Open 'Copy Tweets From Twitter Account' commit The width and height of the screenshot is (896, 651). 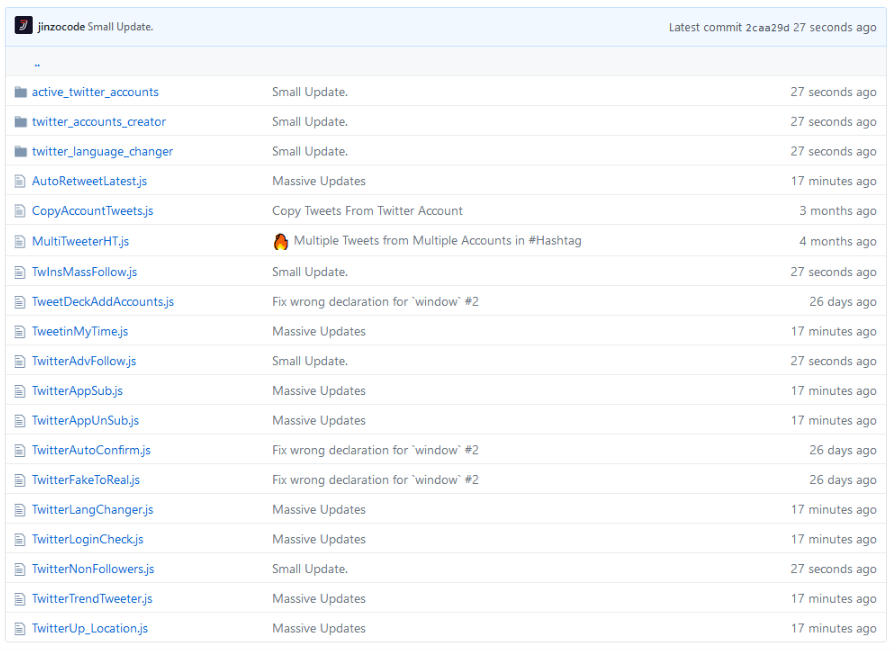coord(367,211)
